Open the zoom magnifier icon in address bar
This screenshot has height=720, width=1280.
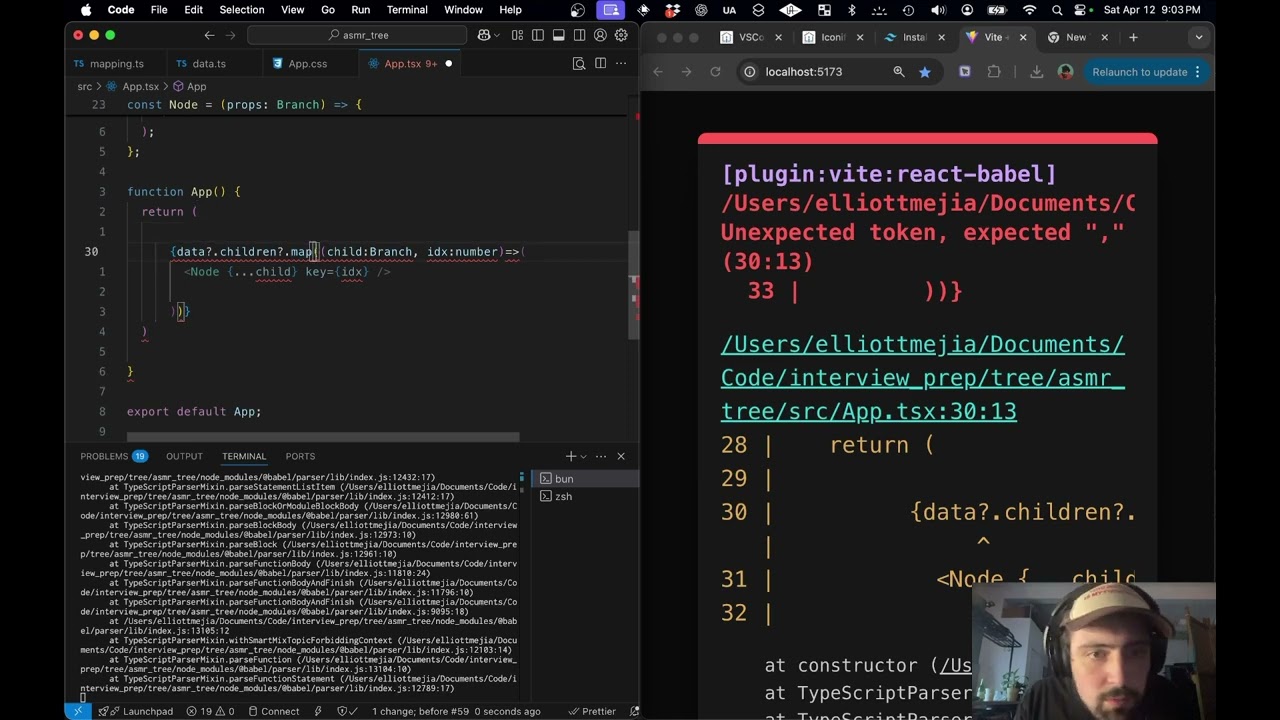tap(899, 72)
